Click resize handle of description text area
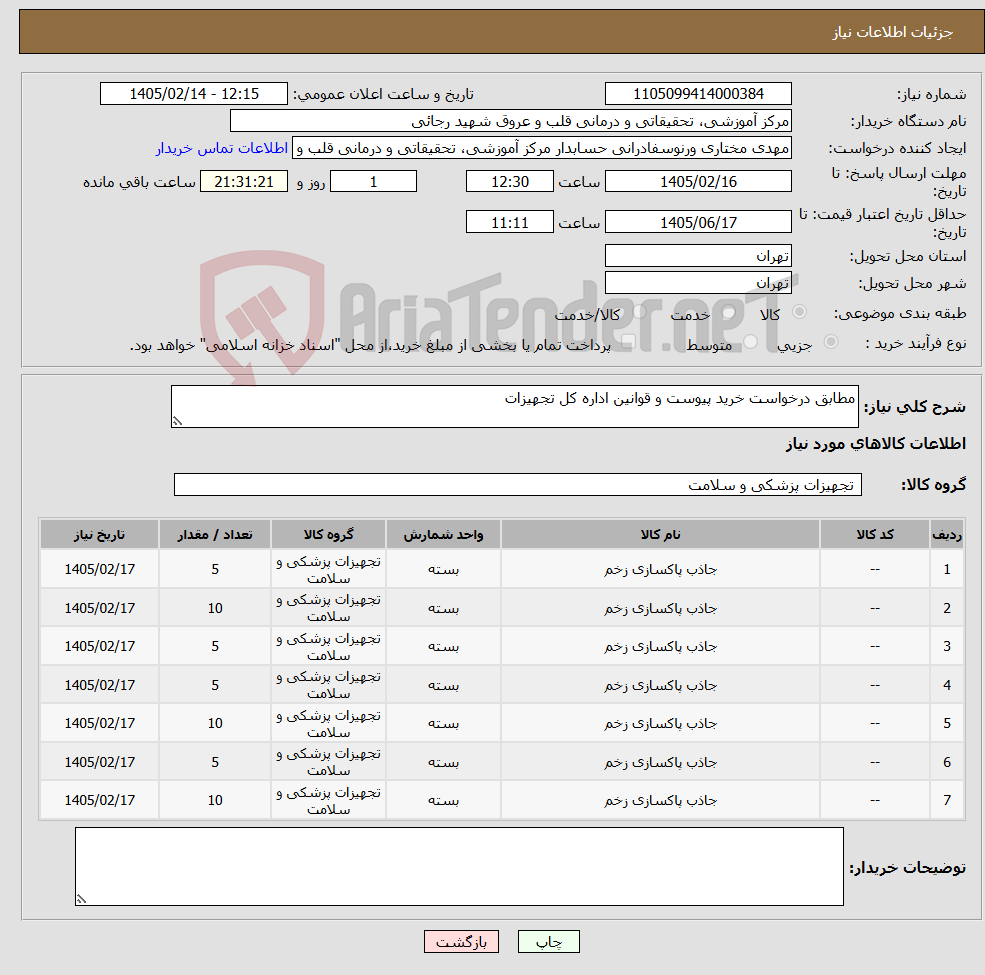Screen dimensions: 985x975 [x=177, y=421]
